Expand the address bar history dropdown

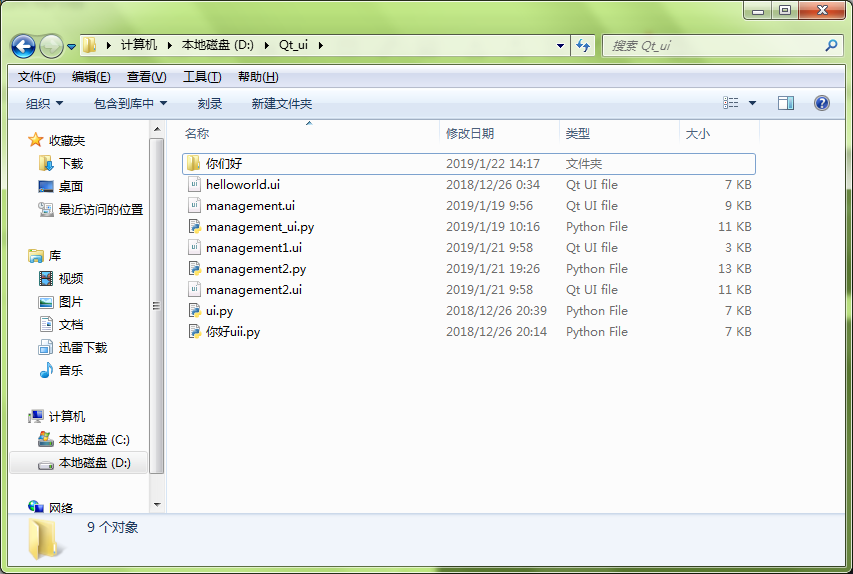tap(560, 46)
